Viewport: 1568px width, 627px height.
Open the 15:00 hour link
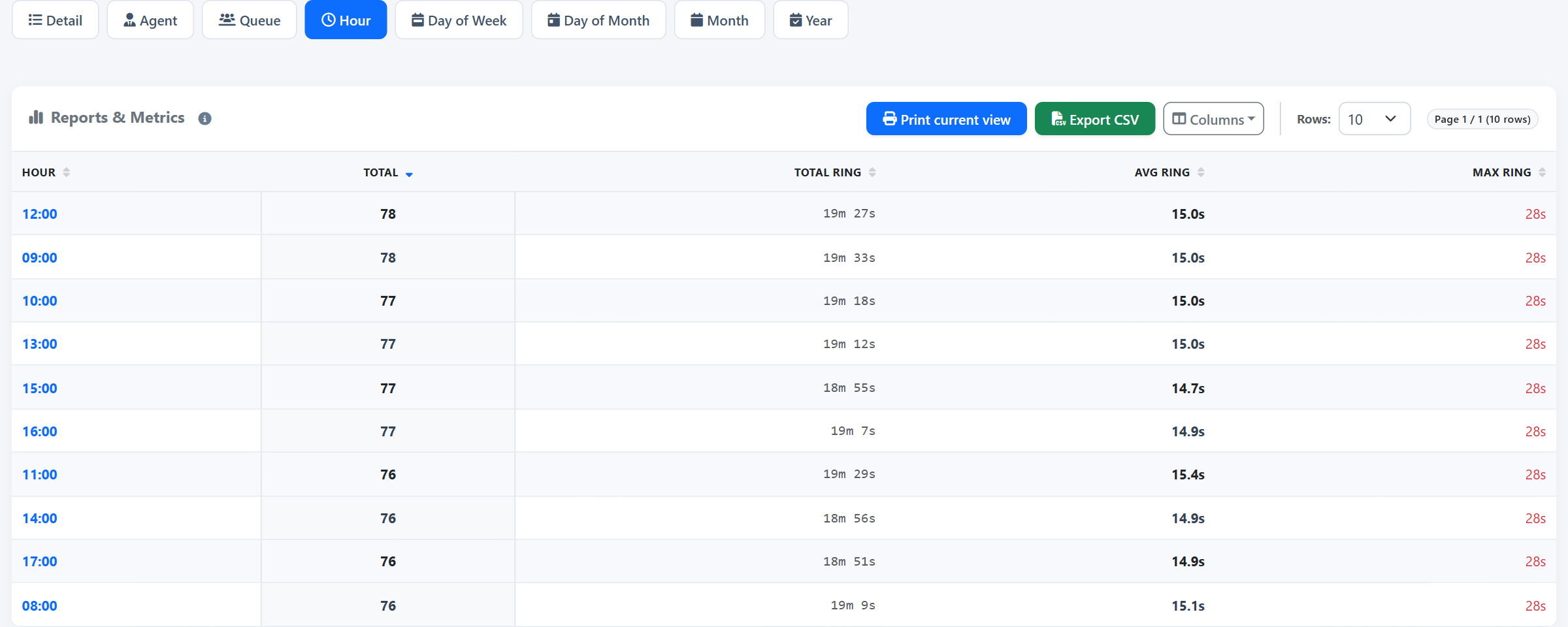point(40,389)
